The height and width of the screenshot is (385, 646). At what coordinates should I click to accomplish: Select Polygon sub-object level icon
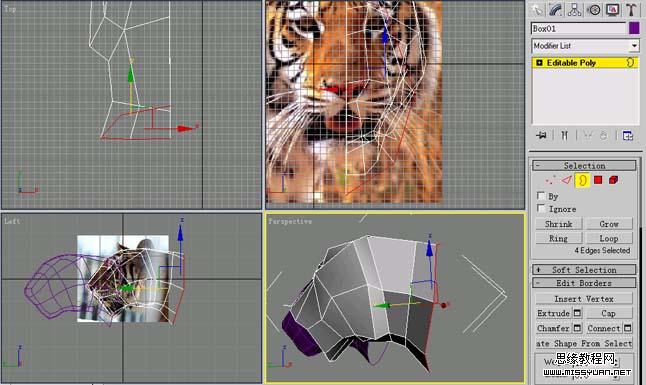tap(598, 180)
